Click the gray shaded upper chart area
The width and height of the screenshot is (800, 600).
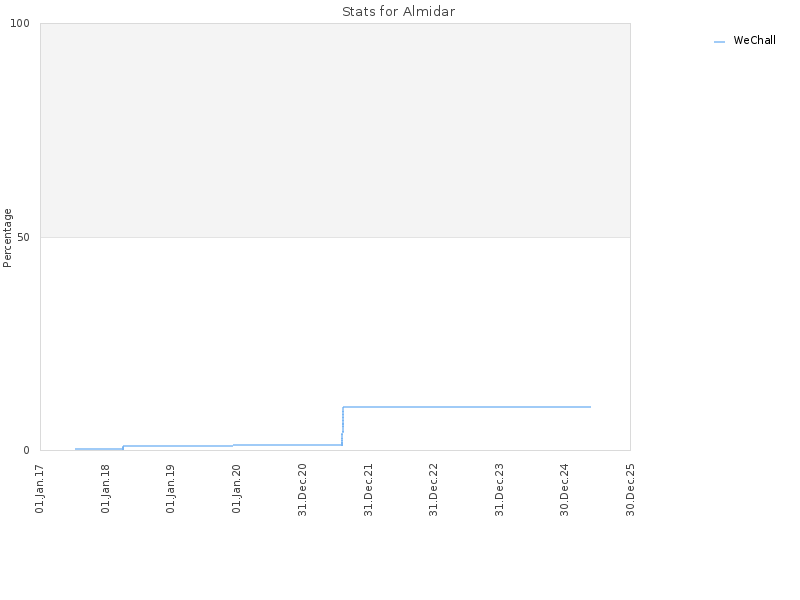335,130
